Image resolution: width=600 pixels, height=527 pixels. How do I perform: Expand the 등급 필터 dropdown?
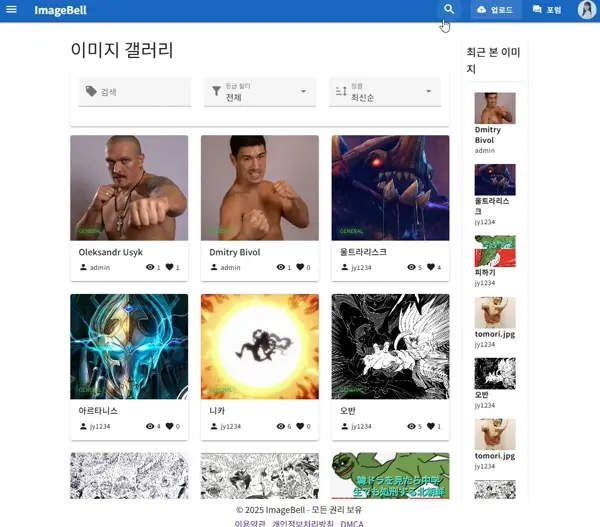[x=259, y=92]
